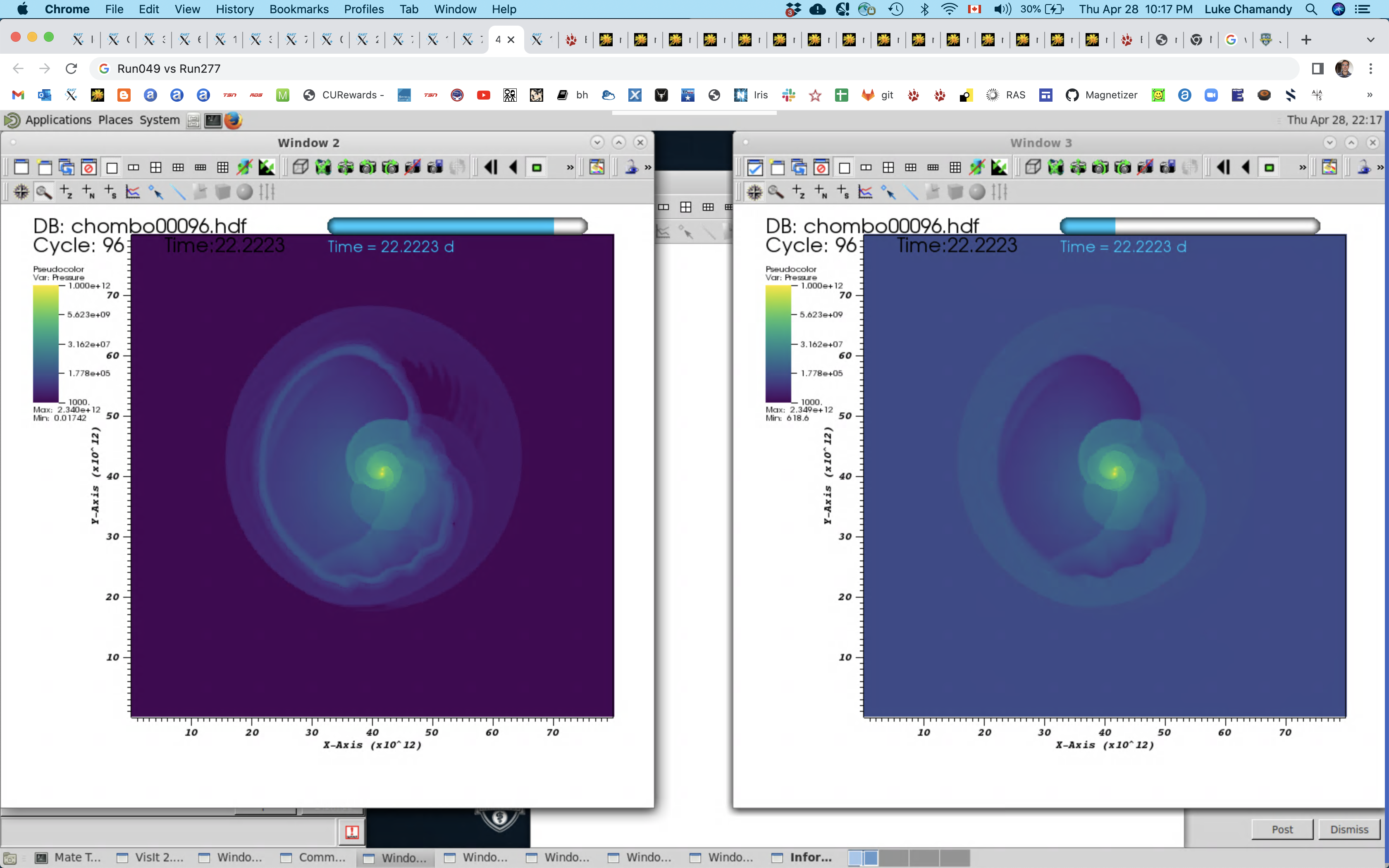
Task: Add a new window from Window 2 toolbar
Action: [44, 168]
